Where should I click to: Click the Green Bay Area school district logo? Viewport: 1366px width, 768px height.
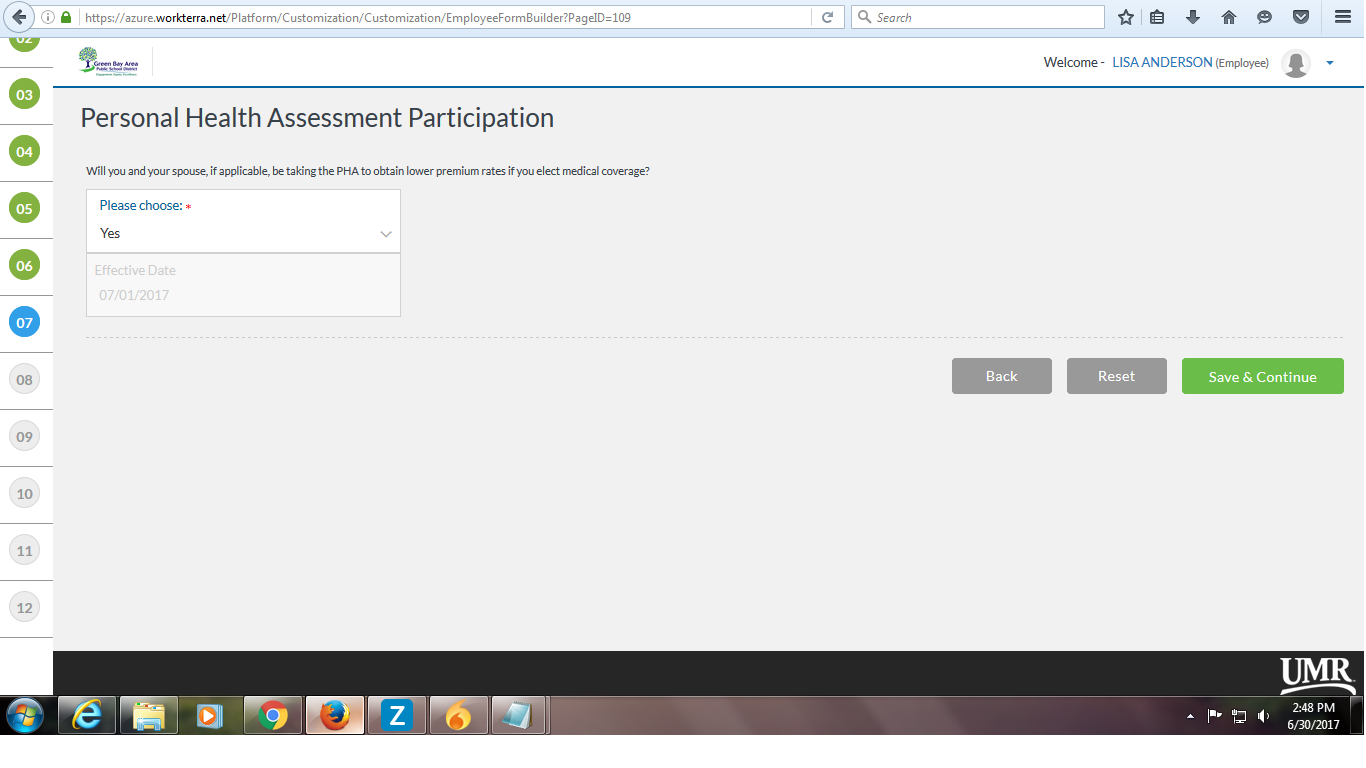pos(108,62)
